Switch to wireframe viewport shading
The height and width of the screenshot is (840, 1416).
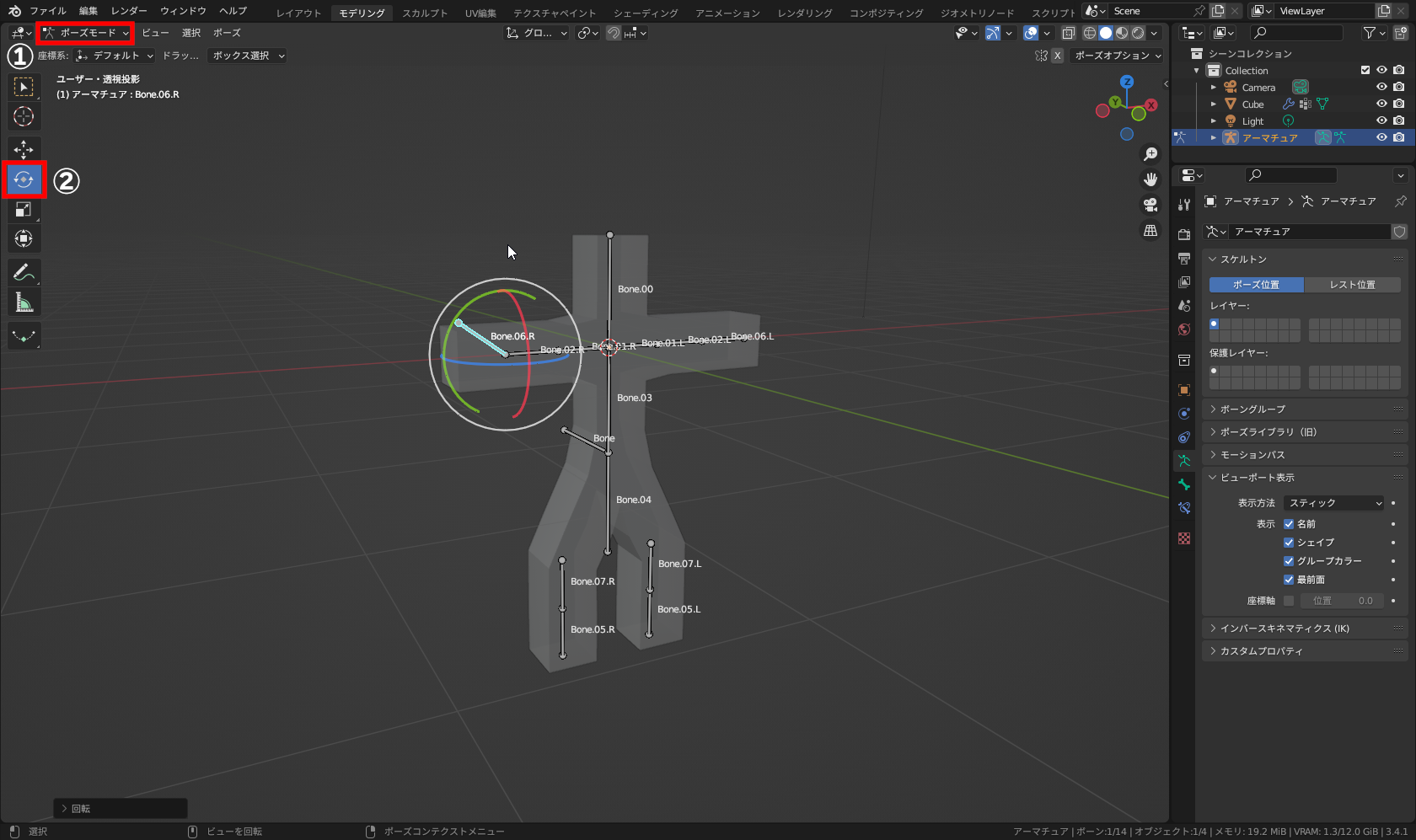point(1090,33)
